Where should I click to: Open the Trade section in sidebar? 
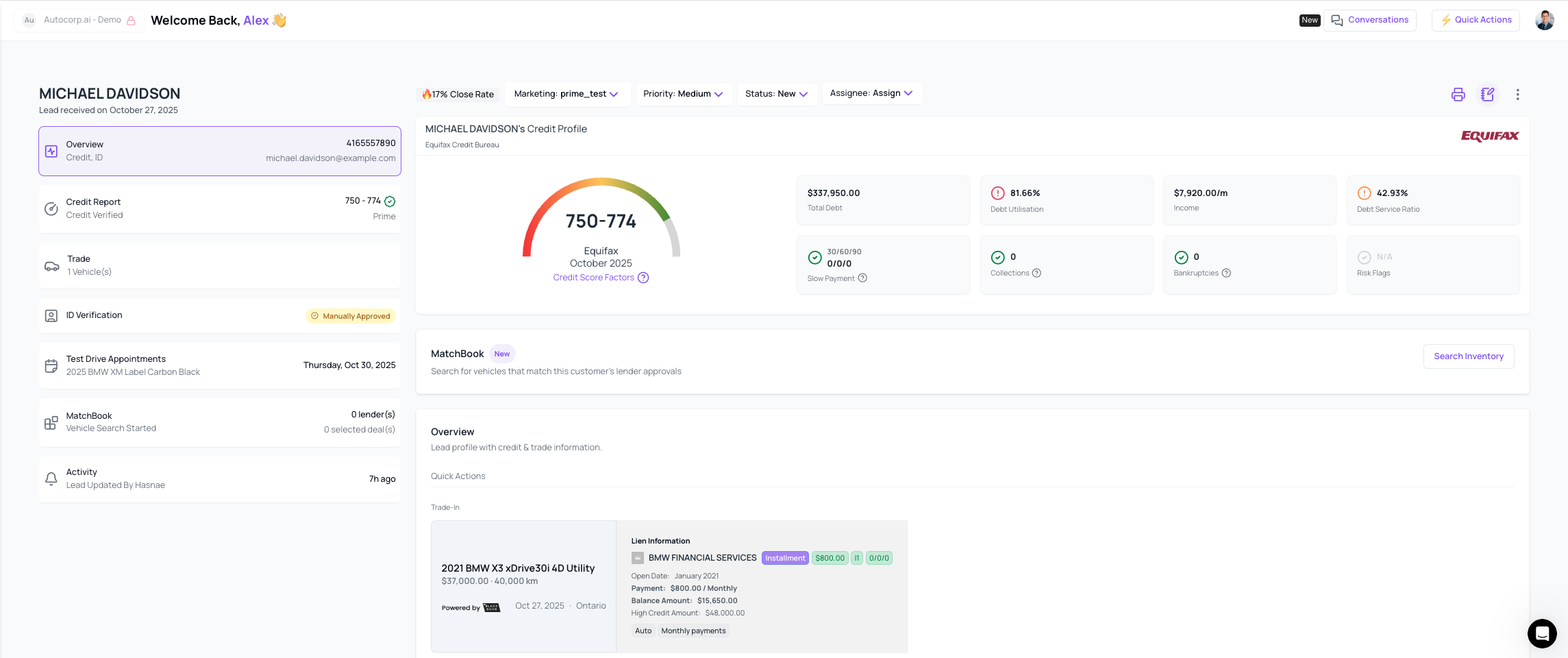point(219,266)
